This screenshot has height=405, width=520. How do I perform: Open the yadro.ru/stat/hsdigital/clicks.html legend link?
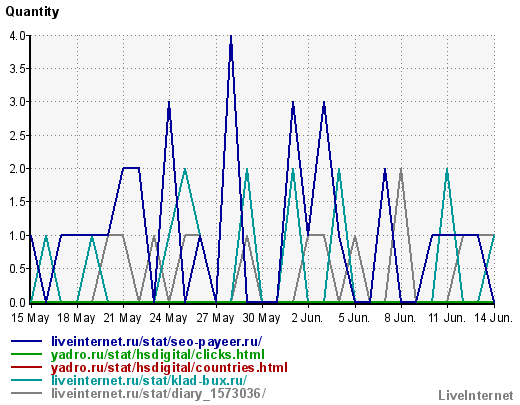pos(158,355)
